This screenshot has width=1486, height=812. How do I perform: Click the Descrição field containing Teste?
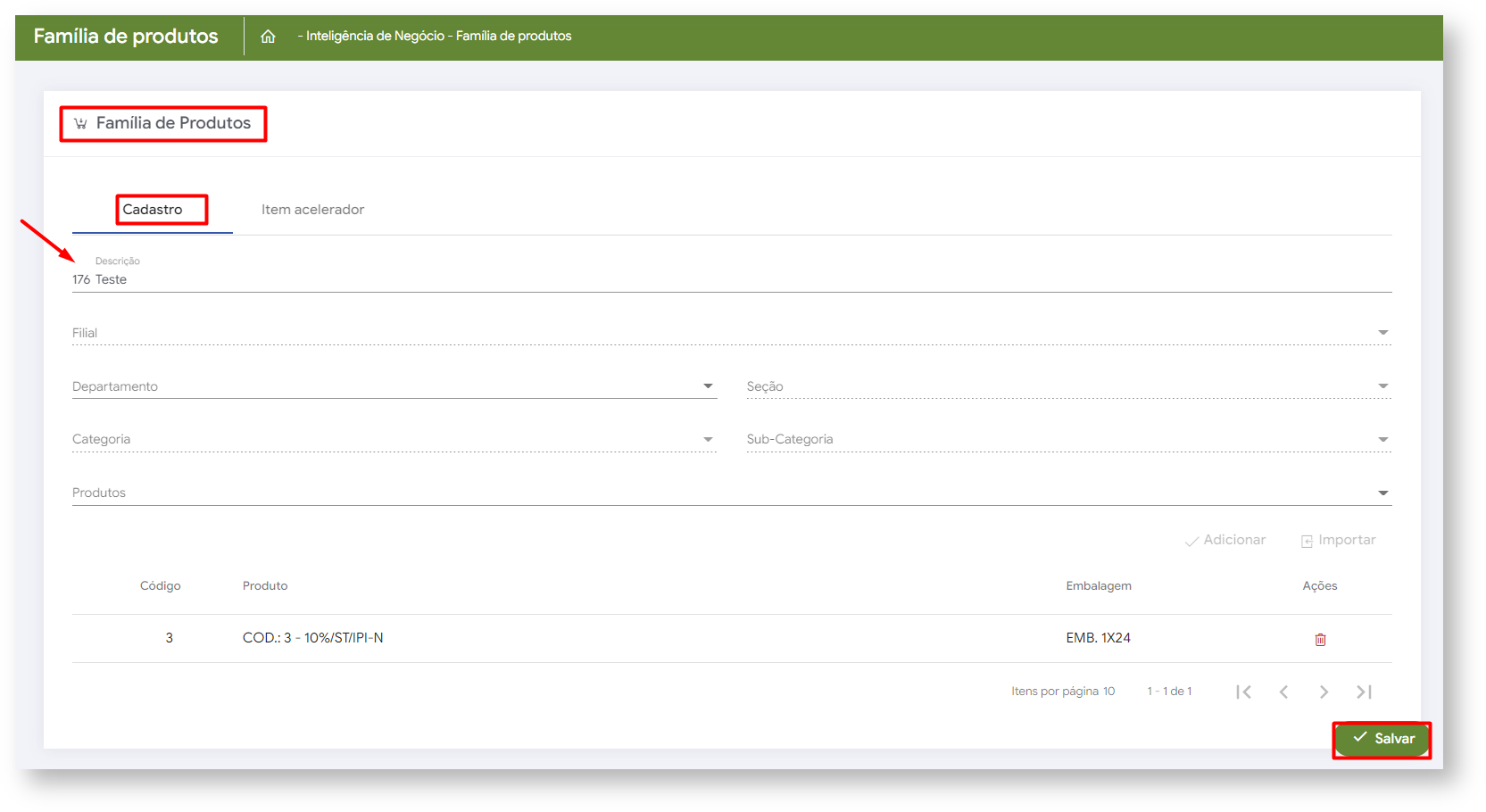pos(732,279)
